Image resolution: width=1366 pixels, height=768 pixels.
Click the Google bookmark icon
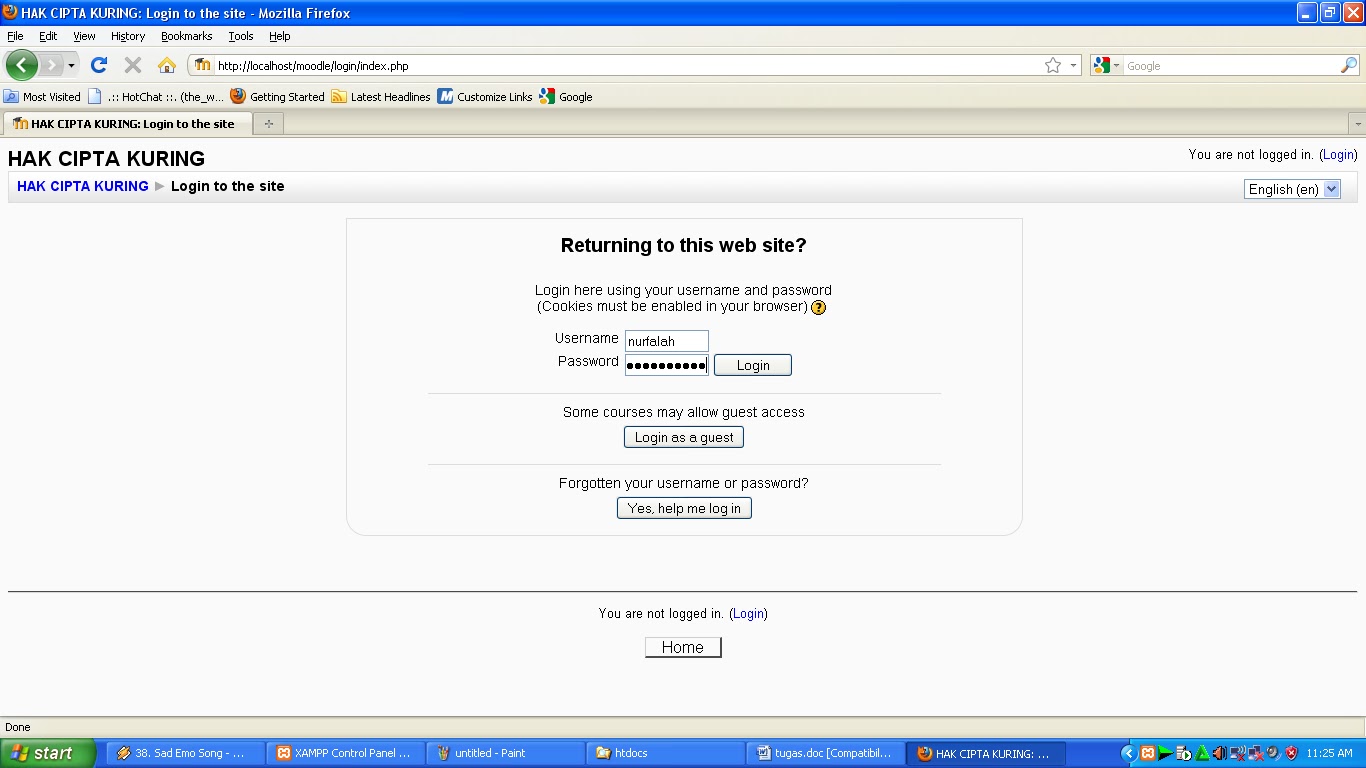pyautogui.click(x=546, y=96)
